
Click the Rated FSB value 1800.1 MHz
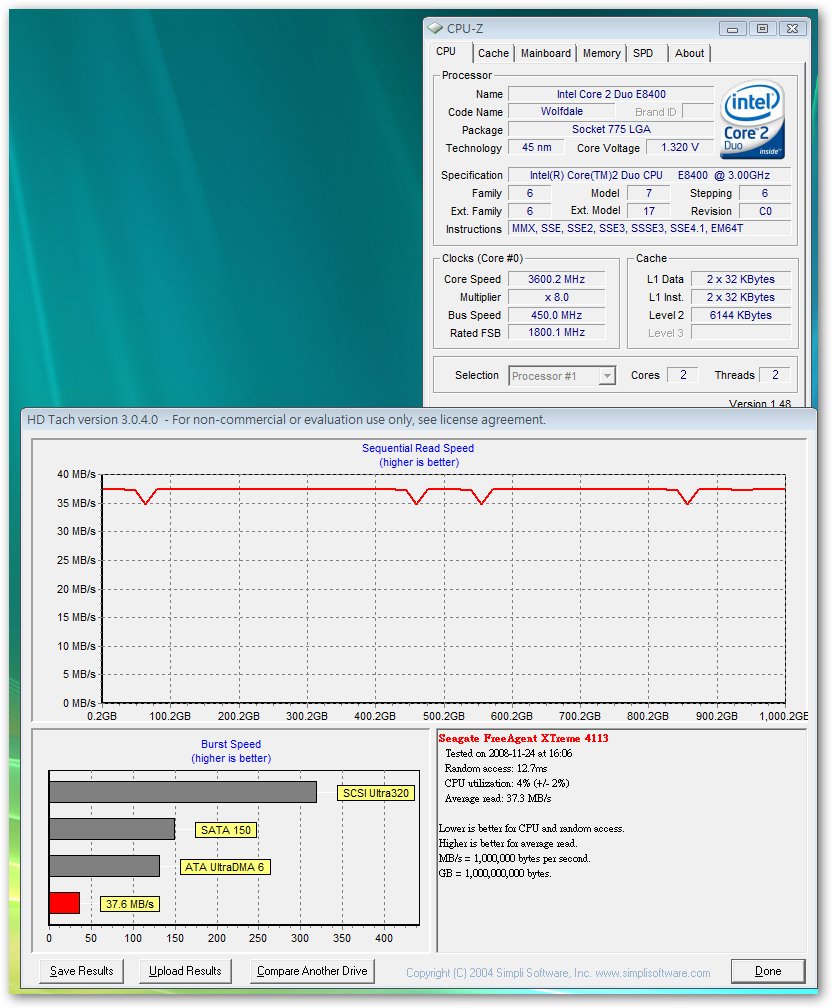click(556, 332)
